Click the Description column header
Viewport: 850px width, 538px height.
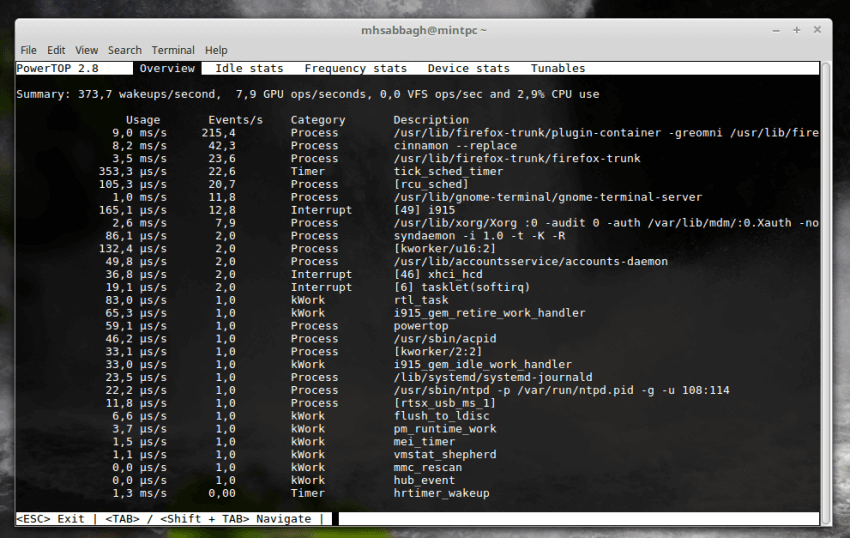[x=431, y=120]
